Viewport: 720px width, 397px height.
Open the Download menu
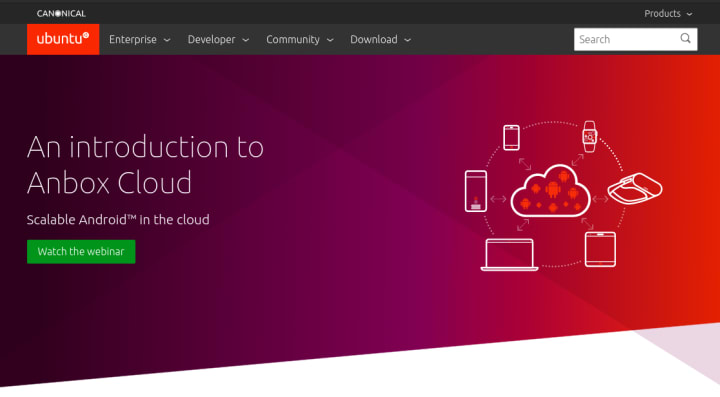pos(380,39)
